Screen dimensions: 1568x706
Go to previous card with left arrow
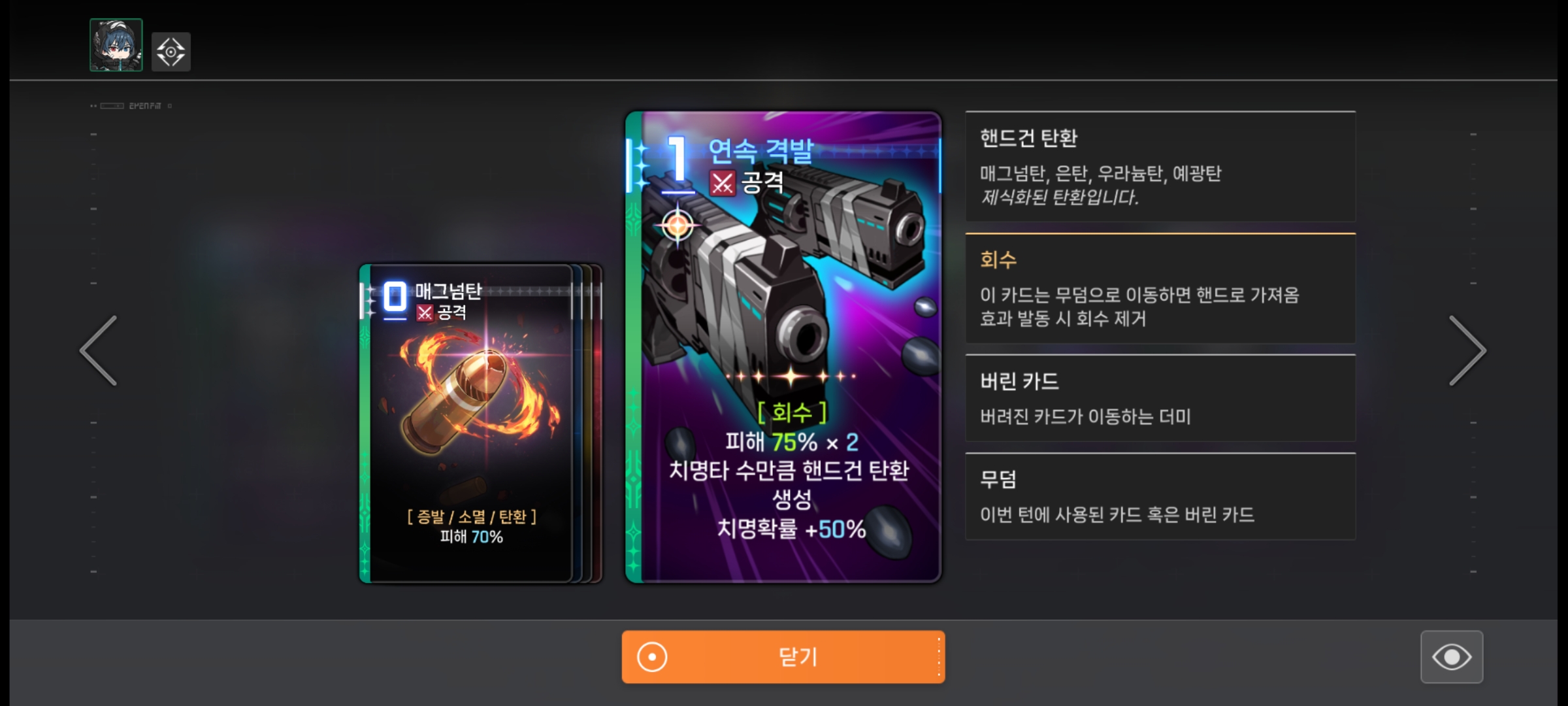coord(99,351)
